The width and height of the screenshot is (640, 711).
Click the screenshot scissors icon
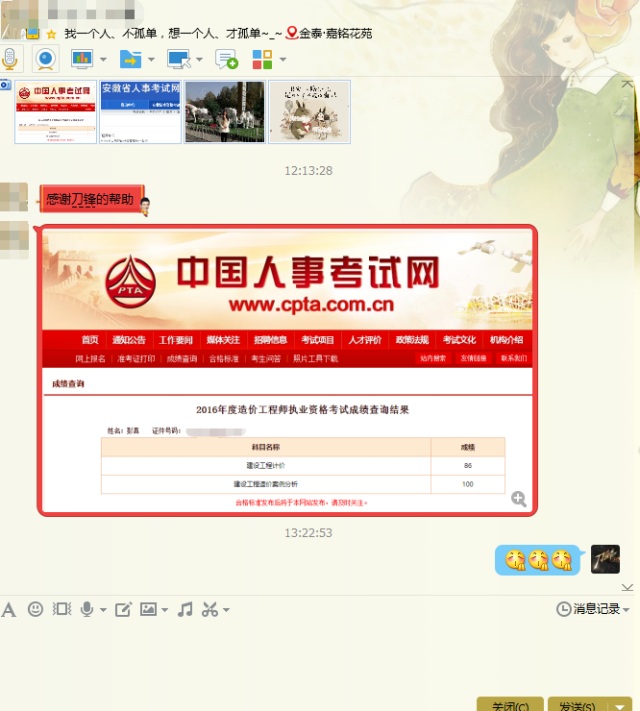(210, 609)
